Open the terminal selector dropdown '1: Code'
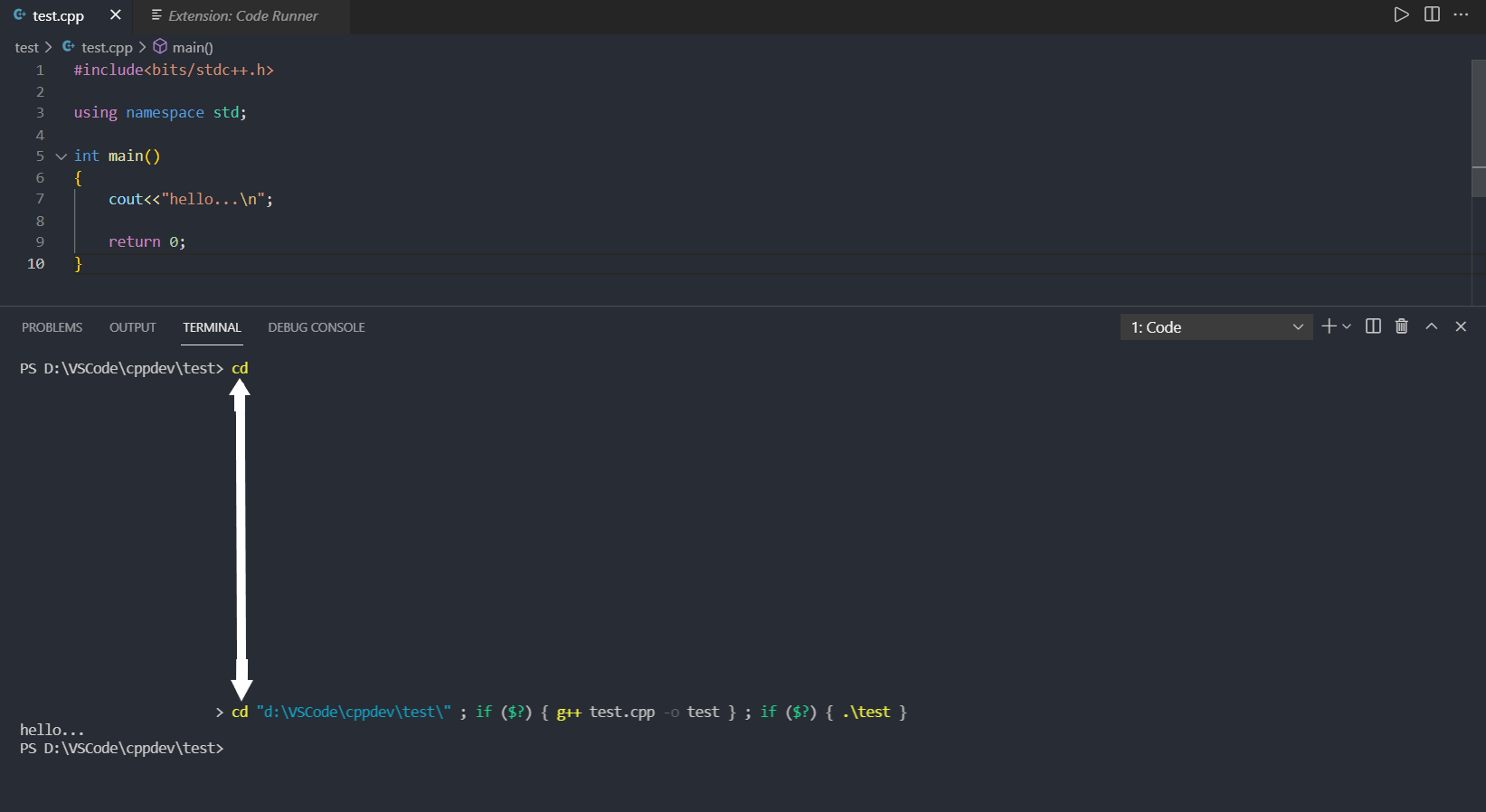 [1216, 327]
